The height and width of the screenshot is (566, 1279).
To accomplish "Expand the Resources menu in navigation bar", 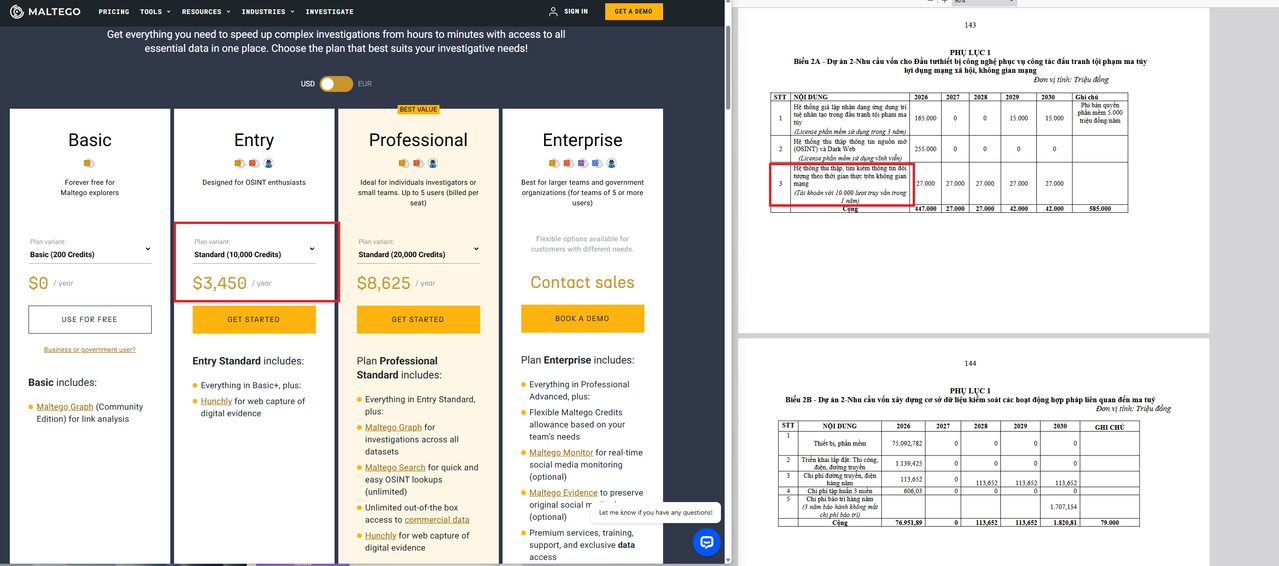I will coord(206,12).
